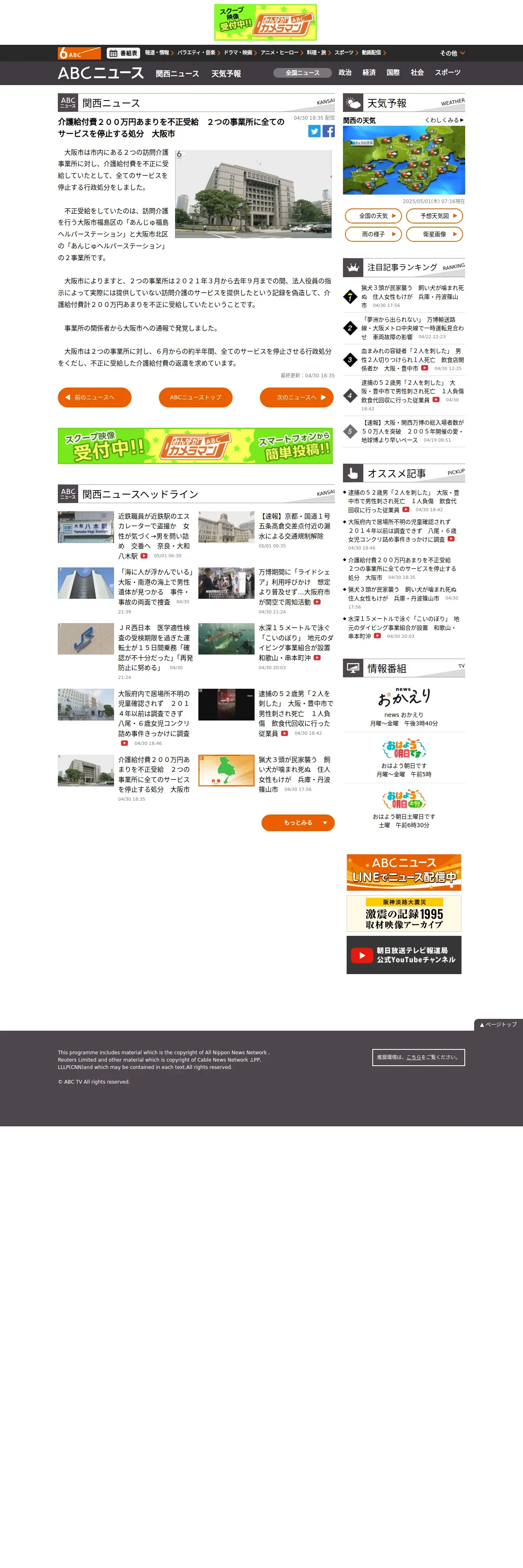Open rank 3 article 血まみれの容疑者
Viewport: 523px width, 1568px height.
click(x=412, y=360)
